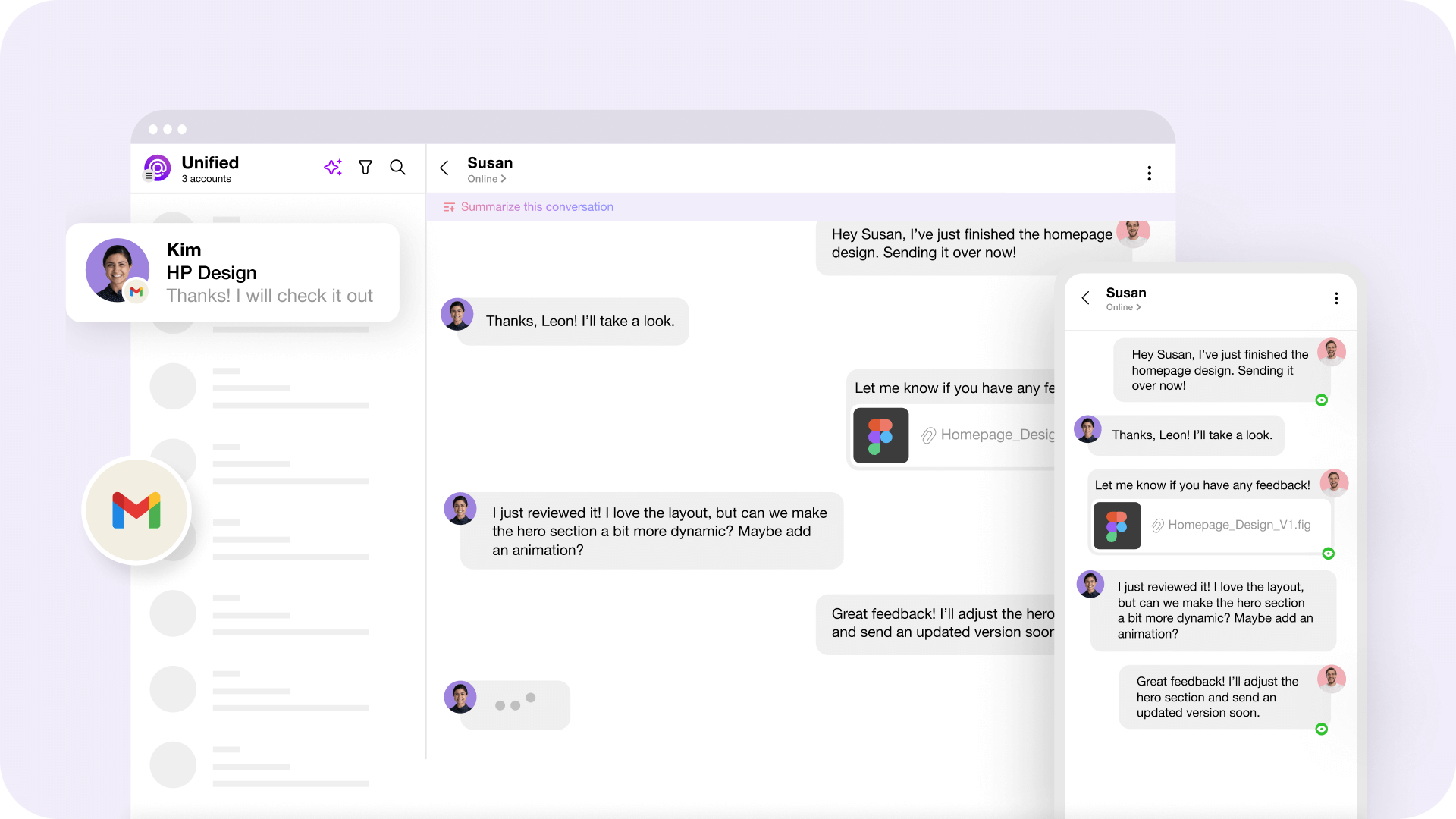Click the green read receipt under Homepage_Design_V1.fig
Image resolution: width=1456 pixels, height=819 pixels.
pos(1328,554)
